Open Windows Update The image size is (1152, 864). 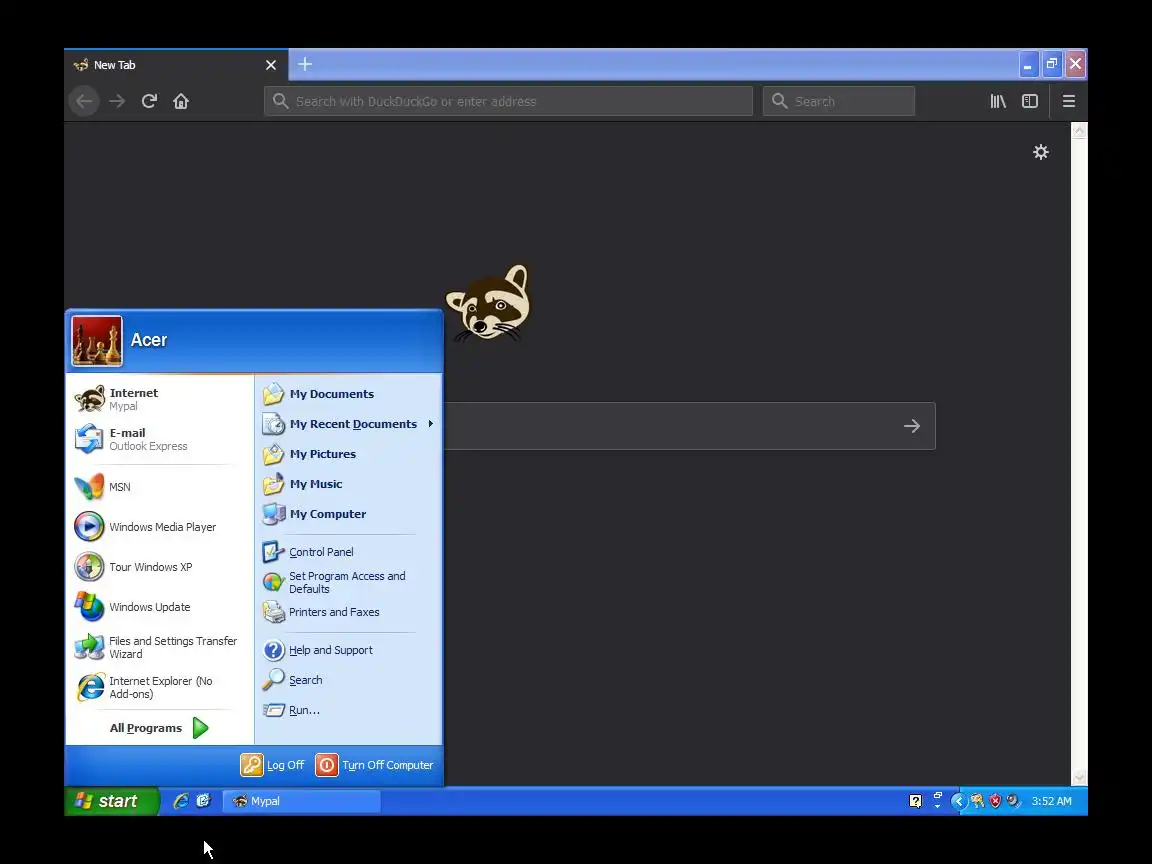(159, 607)
